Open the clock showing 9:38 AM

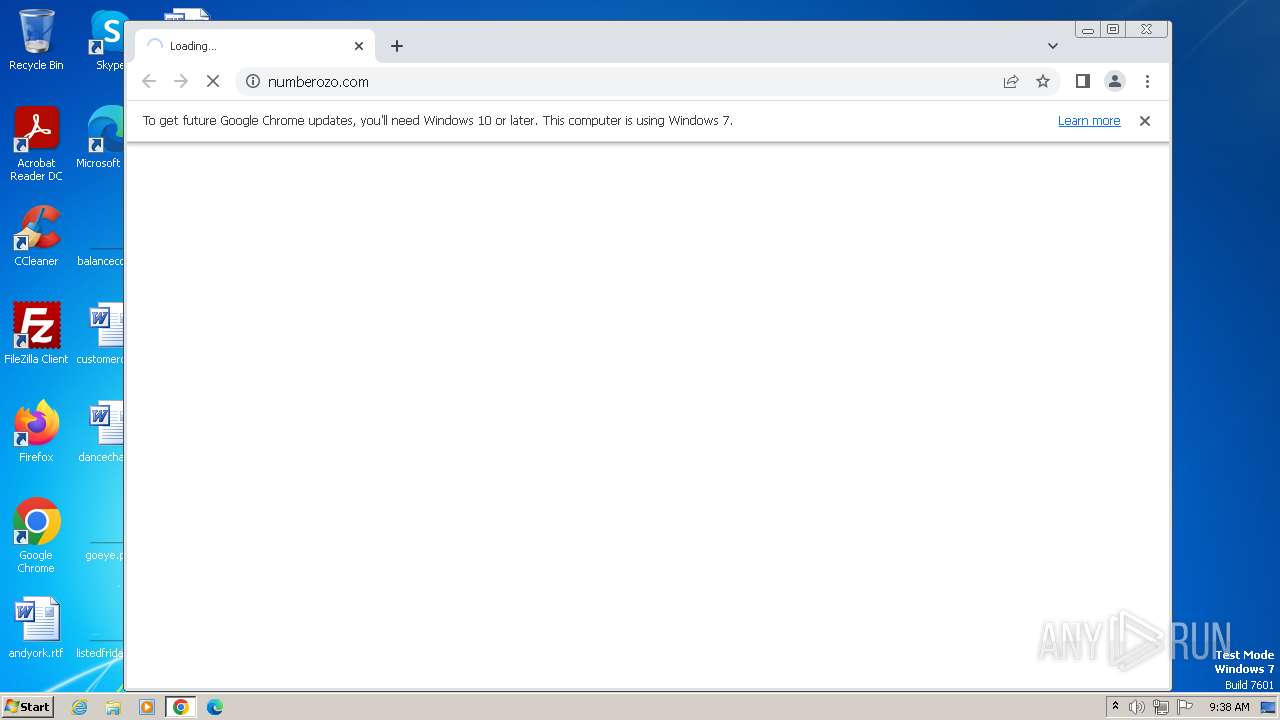(x=1229, y=707)
